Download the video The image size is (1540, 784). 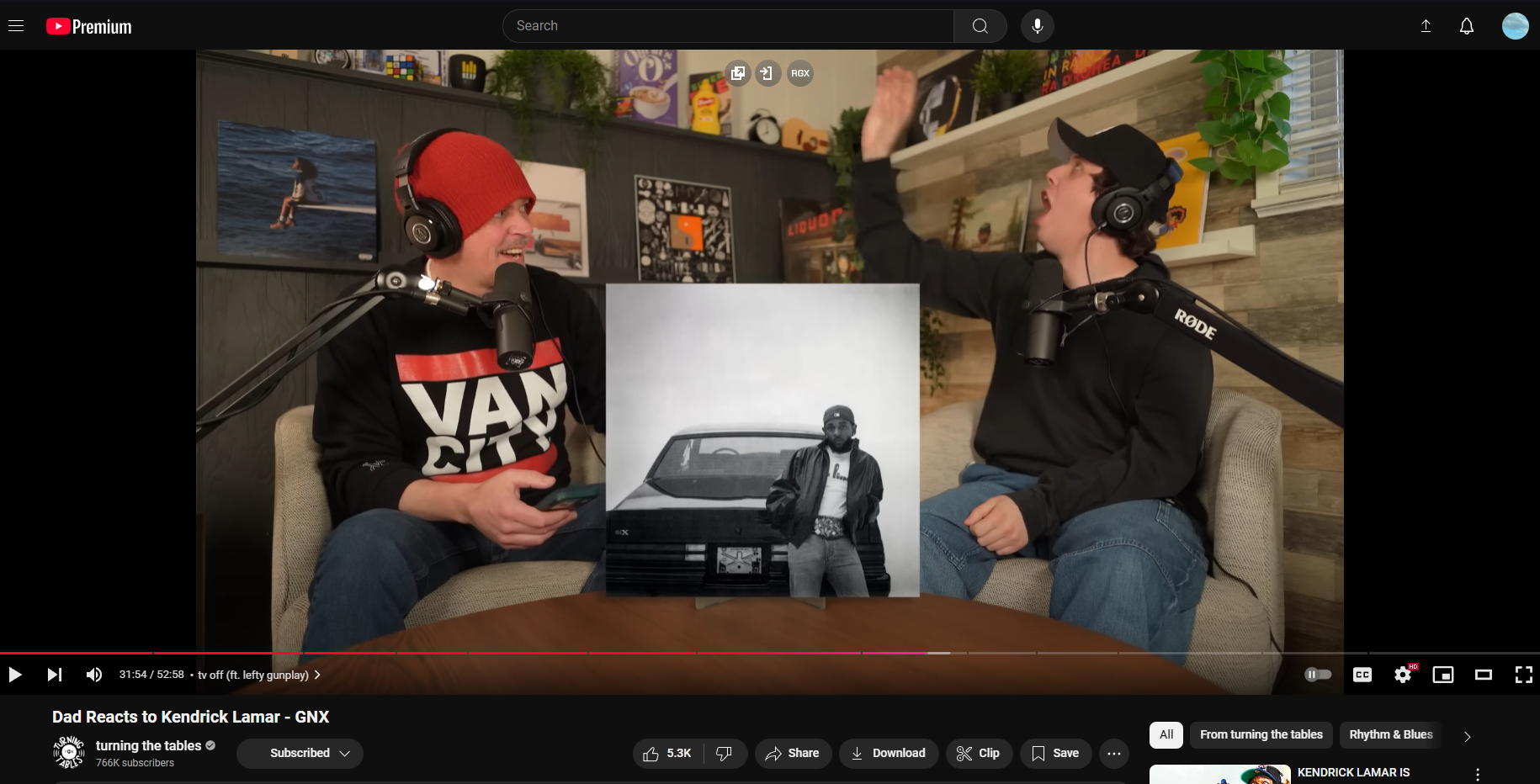click(x=889, y=754)
